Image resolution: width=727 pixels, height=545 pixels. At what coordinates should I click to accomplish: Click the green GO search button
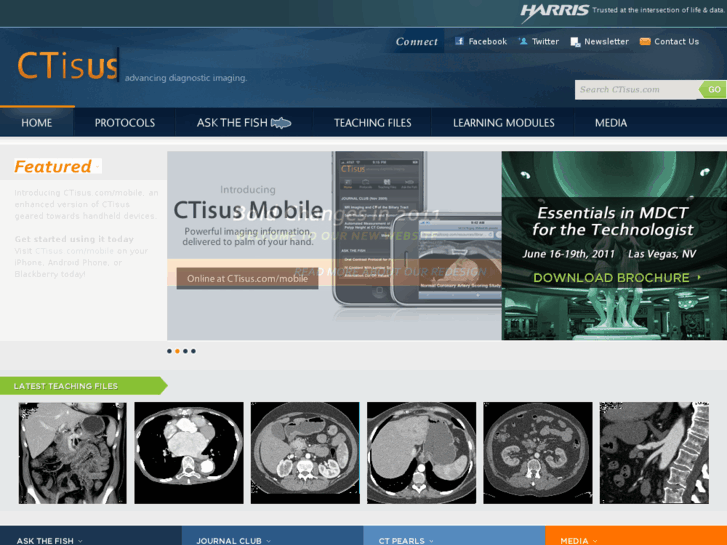point(713,90)
